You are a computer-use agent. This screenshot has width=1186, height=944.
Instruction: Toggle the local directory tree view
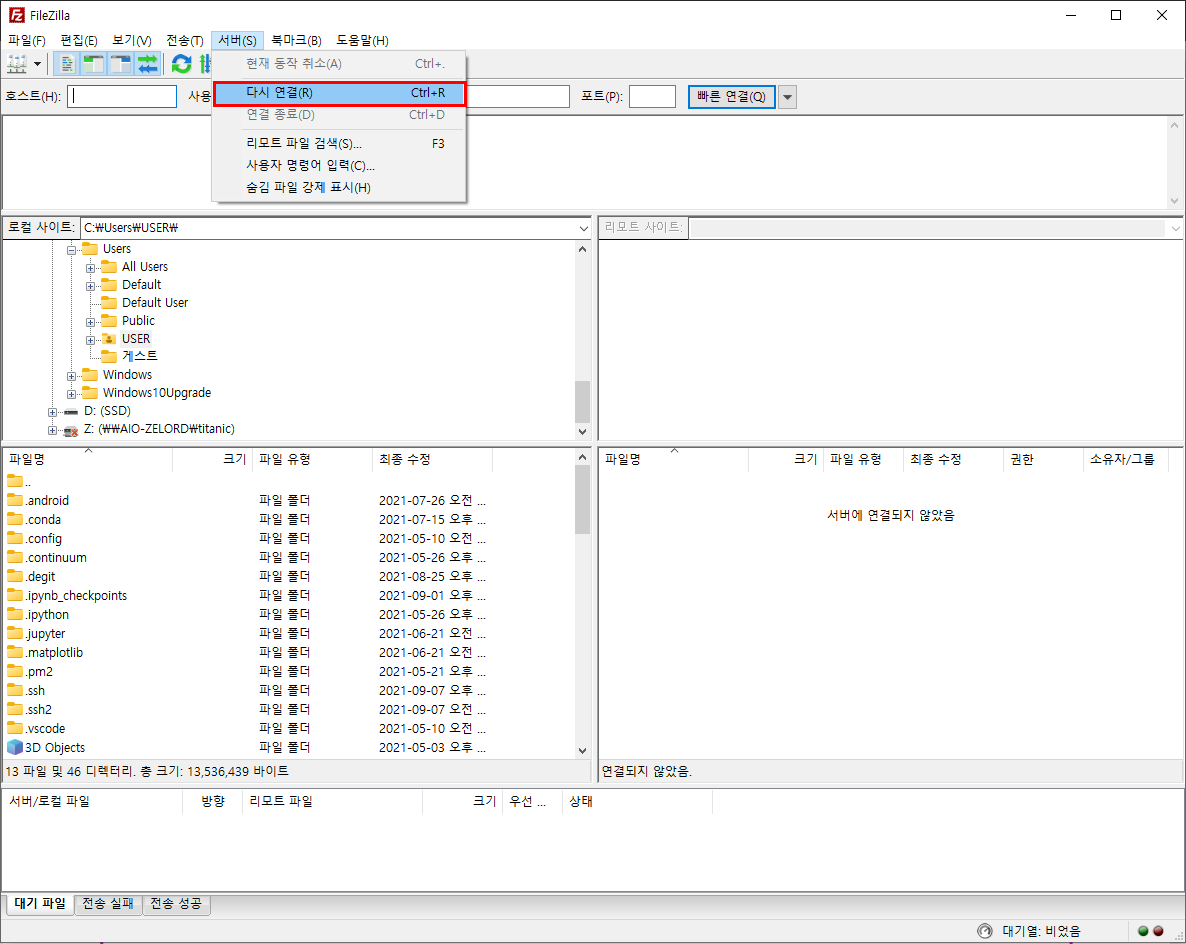click(x=94, y=64)
